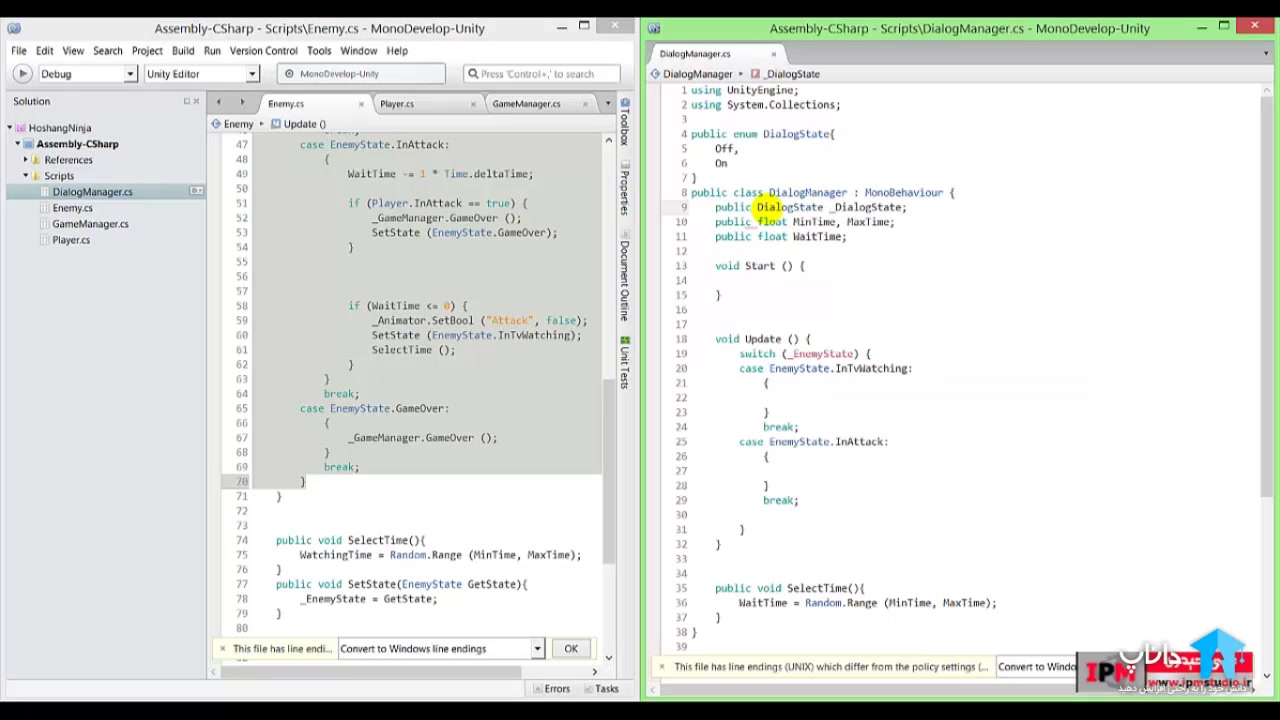The image size is (1280, 720).
Task: Click OK to convert line endings
Action: tap(571, 649)
